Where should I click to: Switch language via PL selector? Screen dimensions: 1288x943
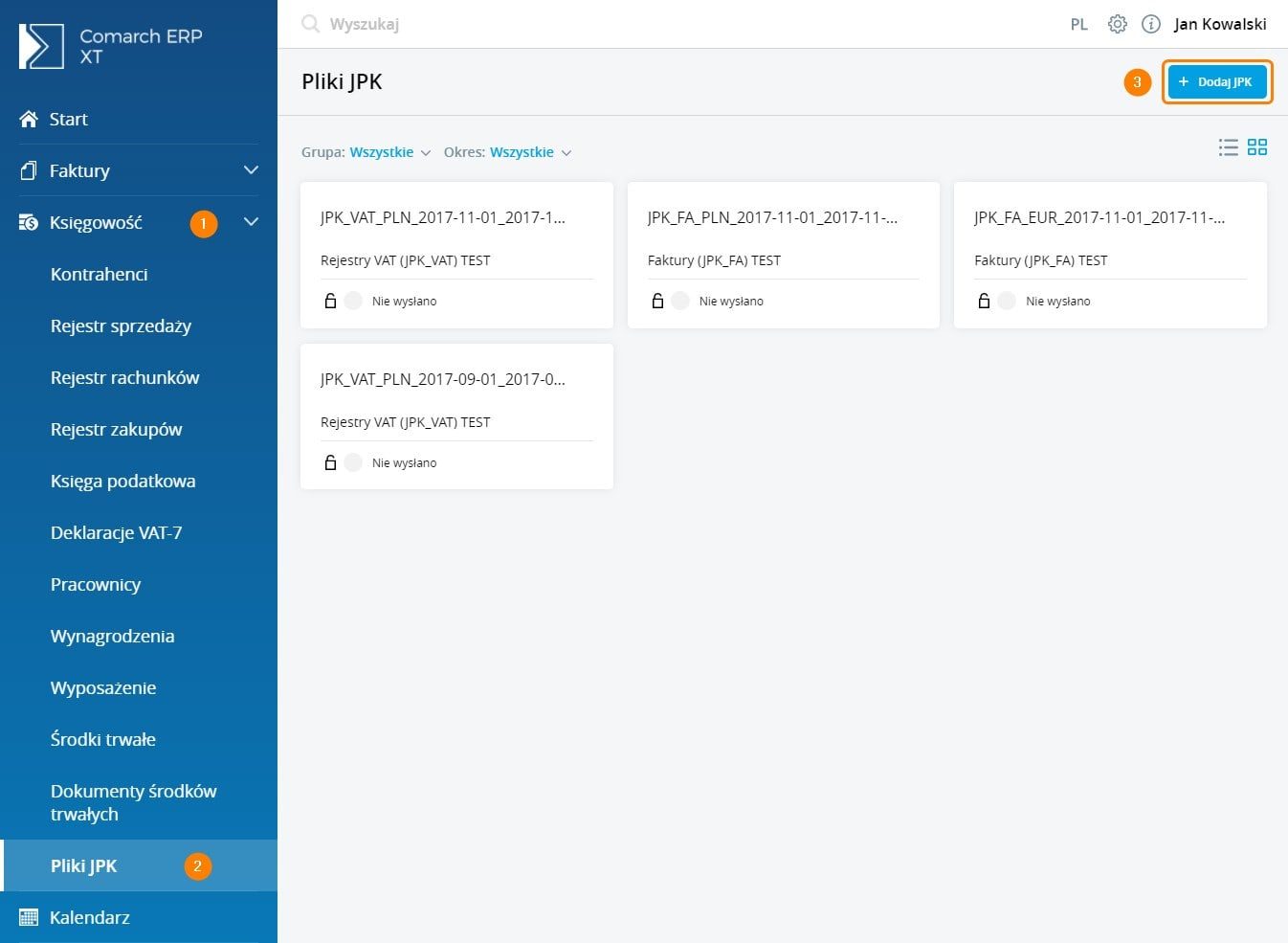coord(1078,24)
